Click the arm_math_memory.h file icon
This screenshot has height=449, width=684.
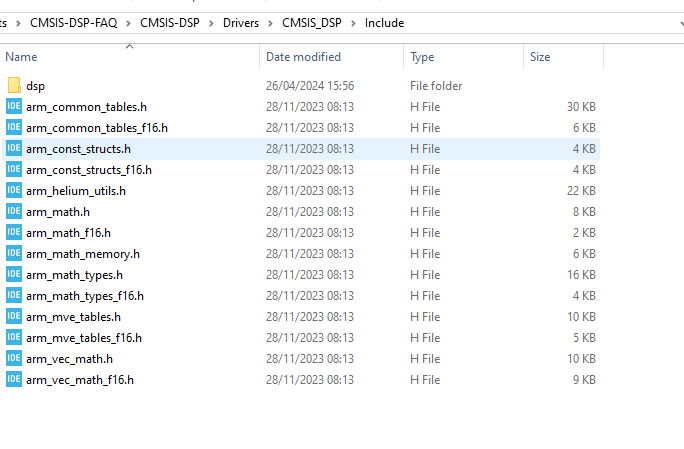coord(14,253)
